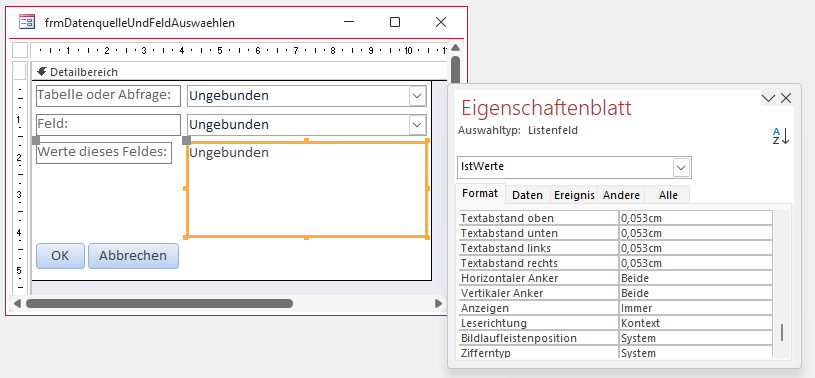The height and width of the screenshot is (378, 815).
Task: Click the Textabstand unten value field
Action: (695, 233)
